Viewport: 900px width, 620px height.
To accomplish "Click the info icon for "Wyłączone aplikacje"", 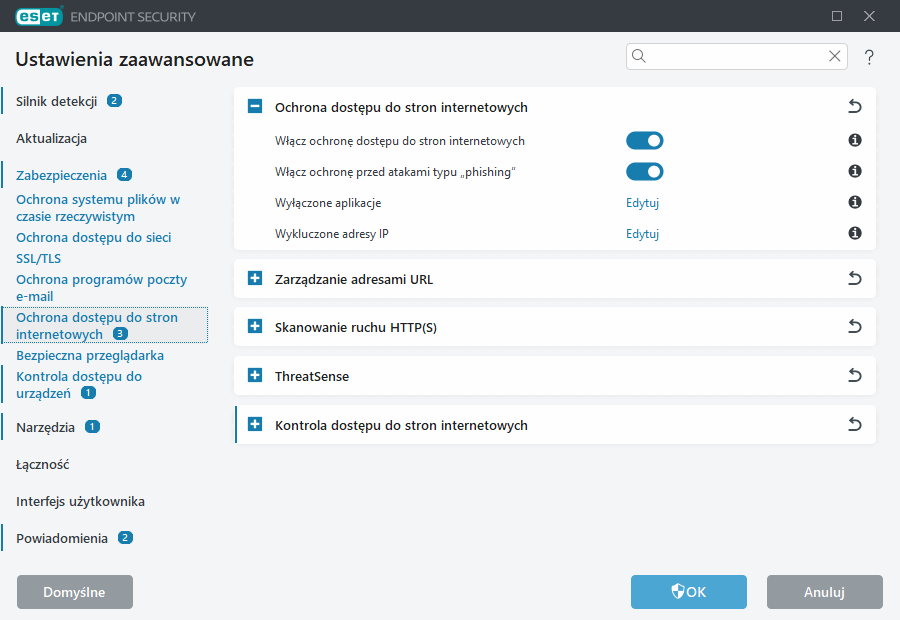I will pos(855,203).
